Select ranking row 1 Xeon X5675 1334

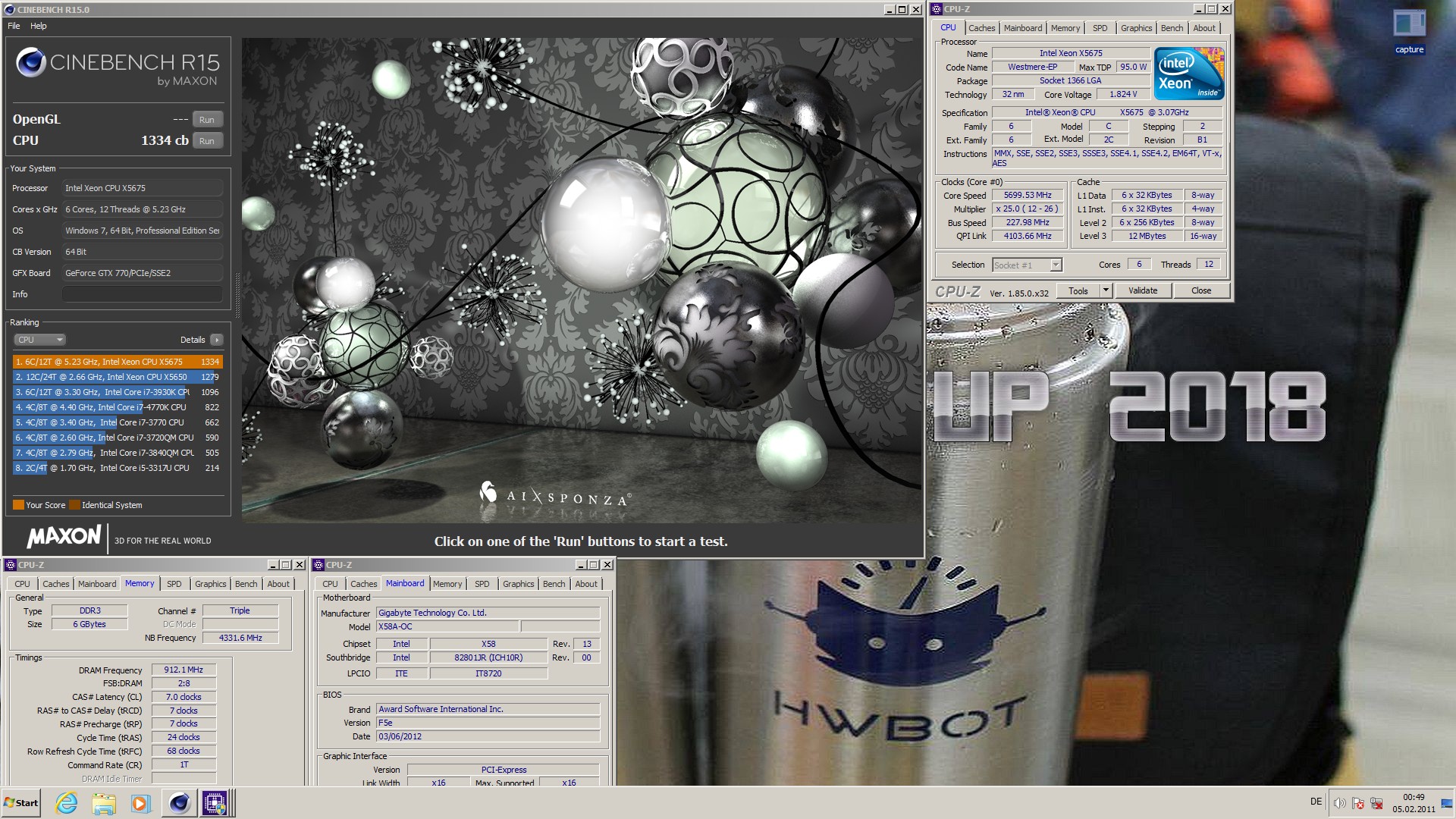(x=118, y=362)
